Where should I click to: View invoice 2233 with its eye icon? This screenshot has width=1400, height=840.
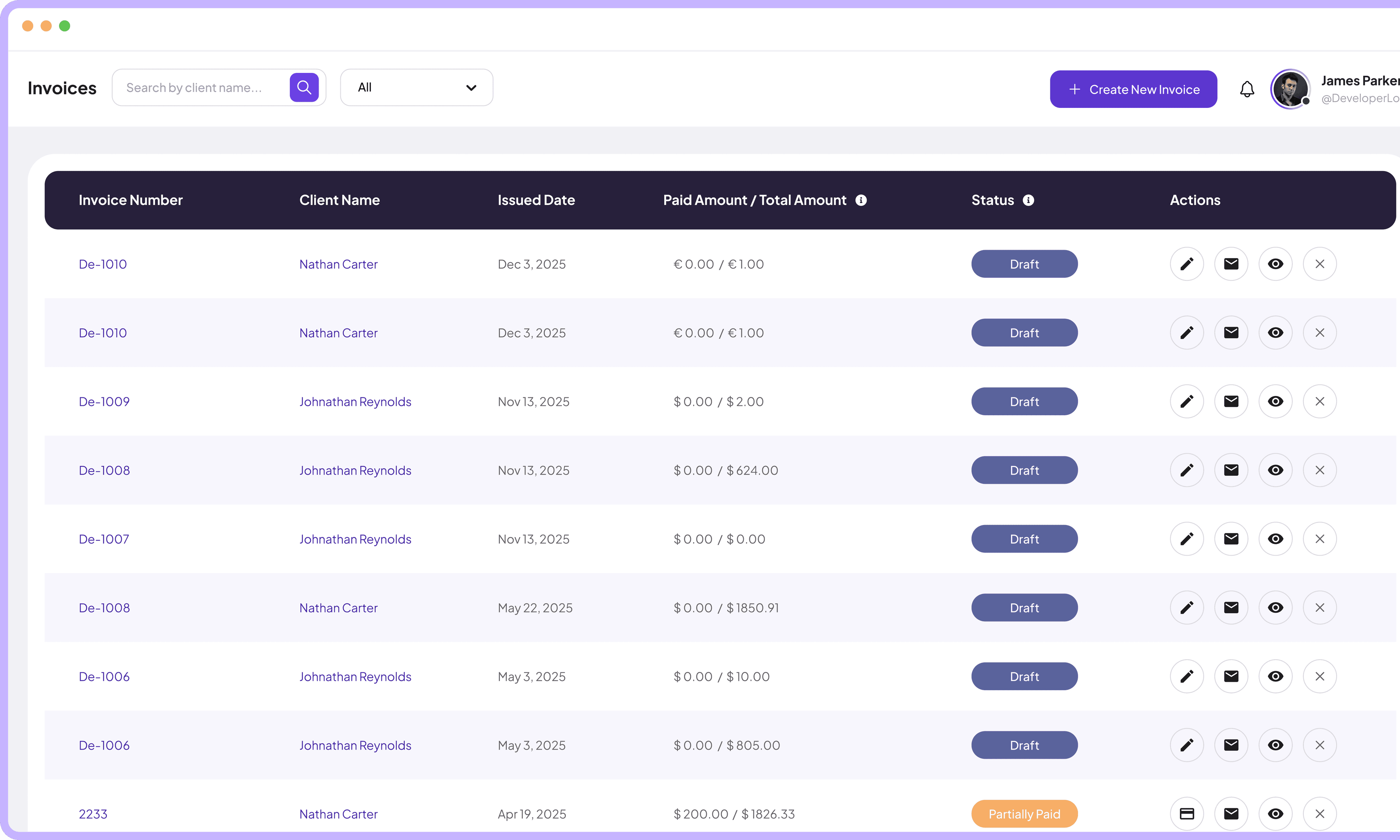[x=1276, y=813]
